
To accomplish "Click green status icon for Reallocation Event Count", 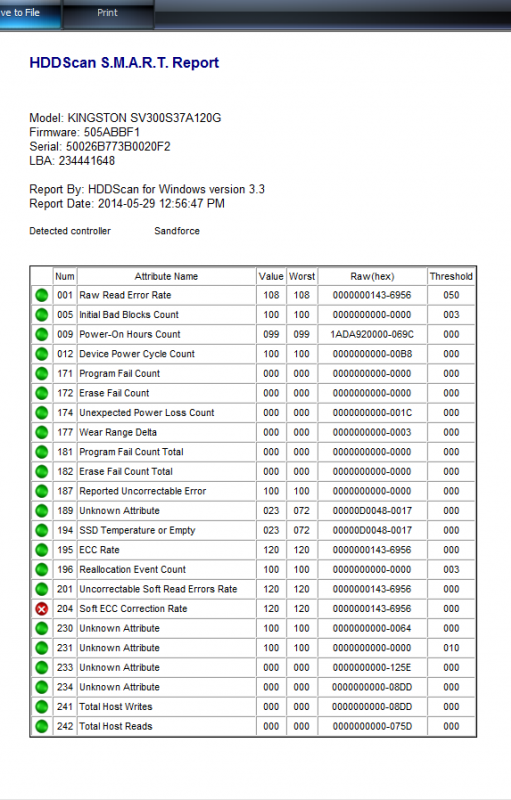I will pos(42,569).
